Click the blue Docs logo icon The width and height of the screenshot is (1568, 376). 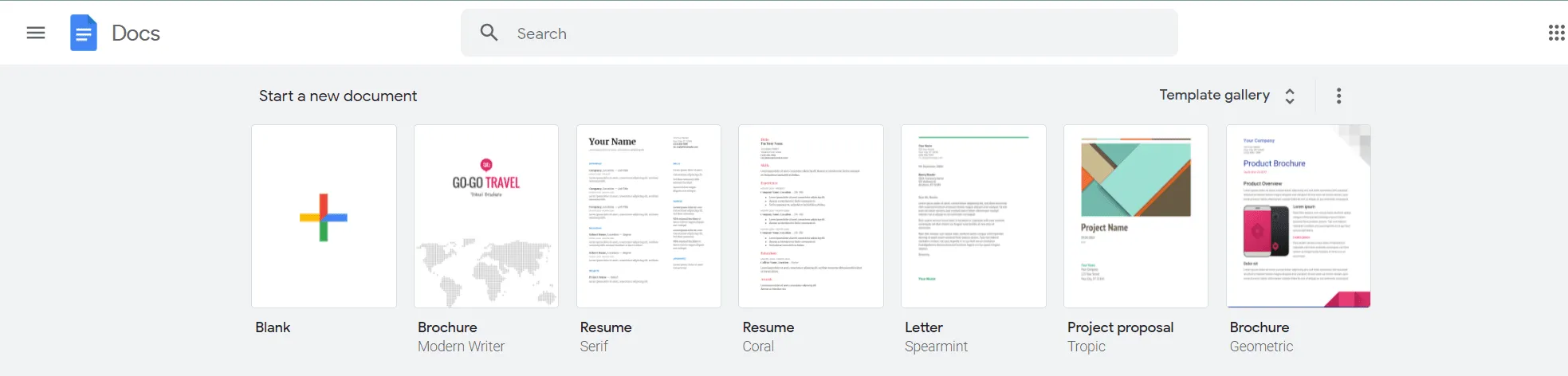[84, 33]
